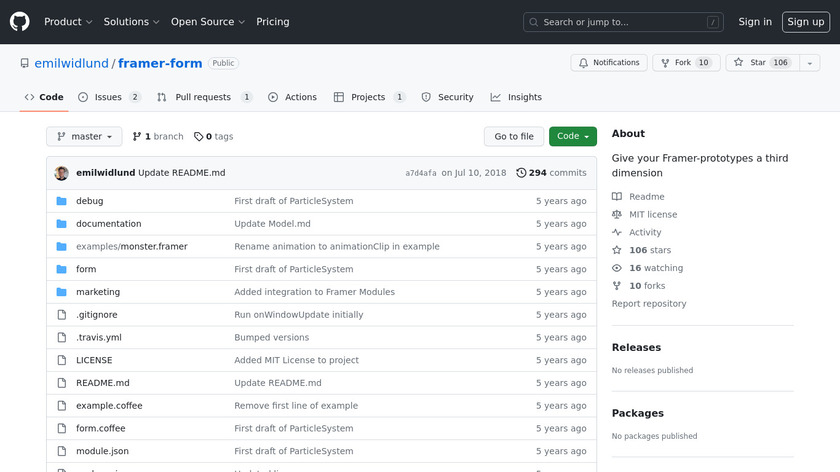The width and height of the screenshot is (840, 472).
Task: Click the MIT license scale icon
Action: point(617,215)
